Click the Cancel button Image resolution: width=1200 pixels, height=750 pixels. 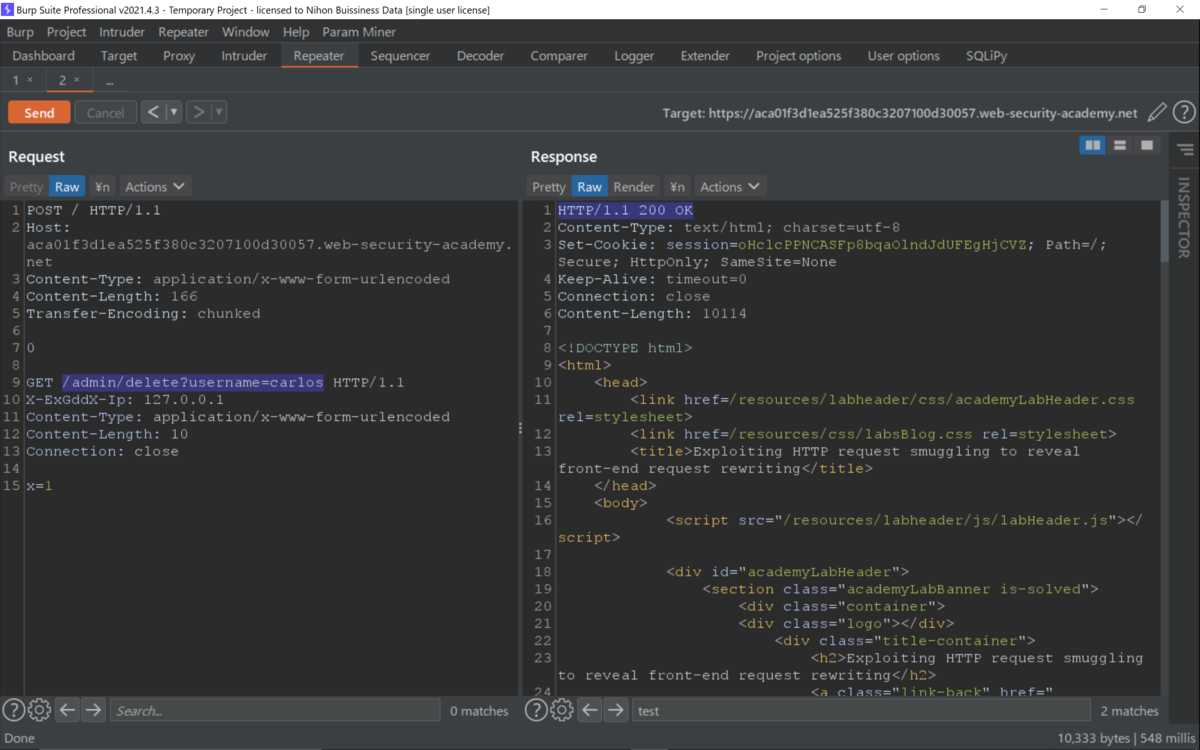pyautogui.click(x=105, y=113)
